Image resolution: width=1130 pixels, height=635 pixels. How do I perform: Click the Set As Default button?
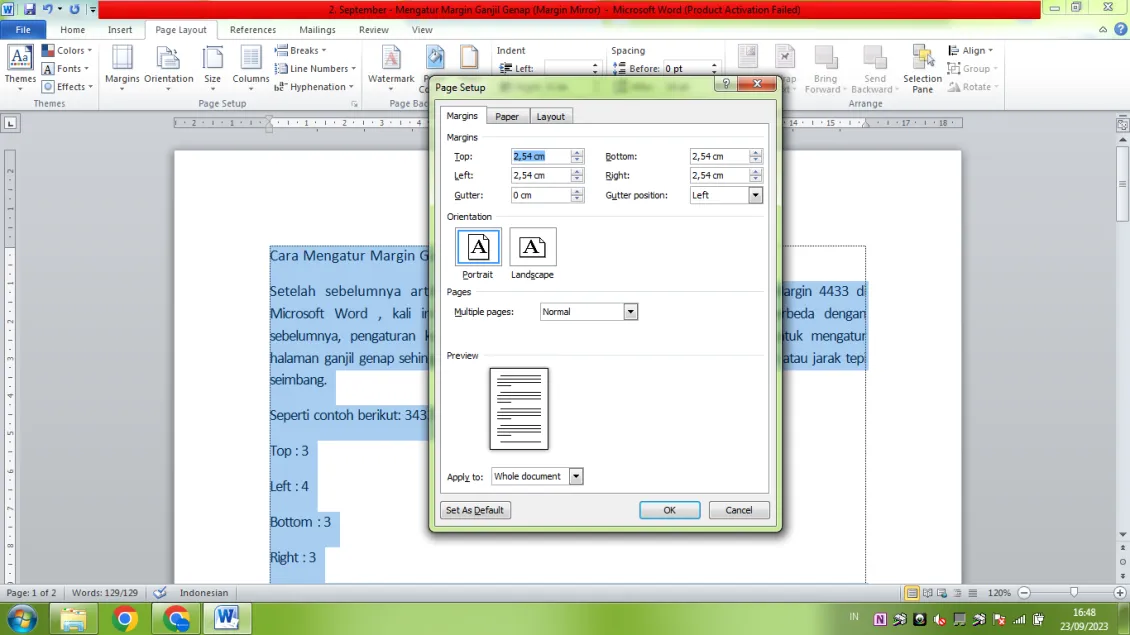tap(475, 510)
